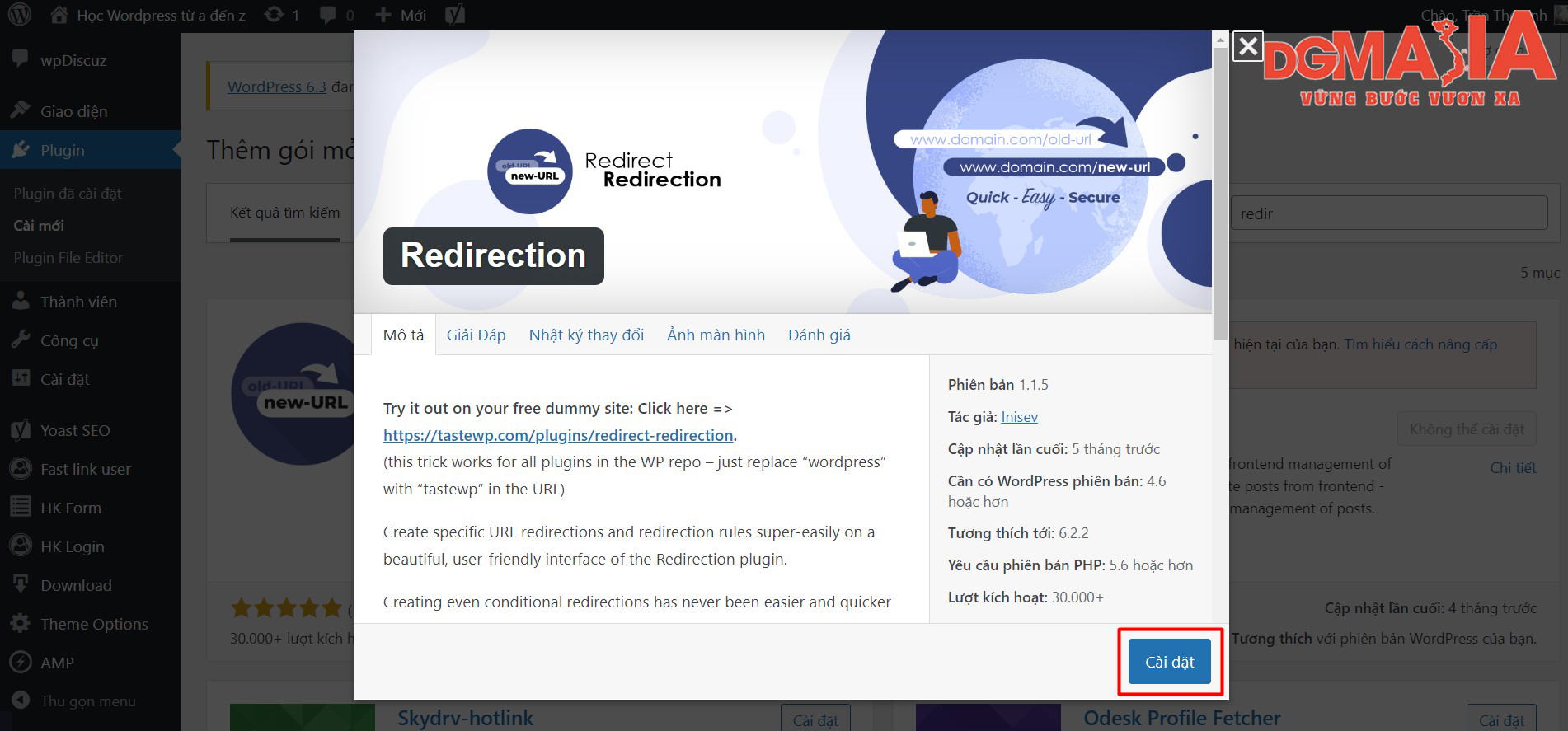Open the site home icon link

tap(59, 14)
